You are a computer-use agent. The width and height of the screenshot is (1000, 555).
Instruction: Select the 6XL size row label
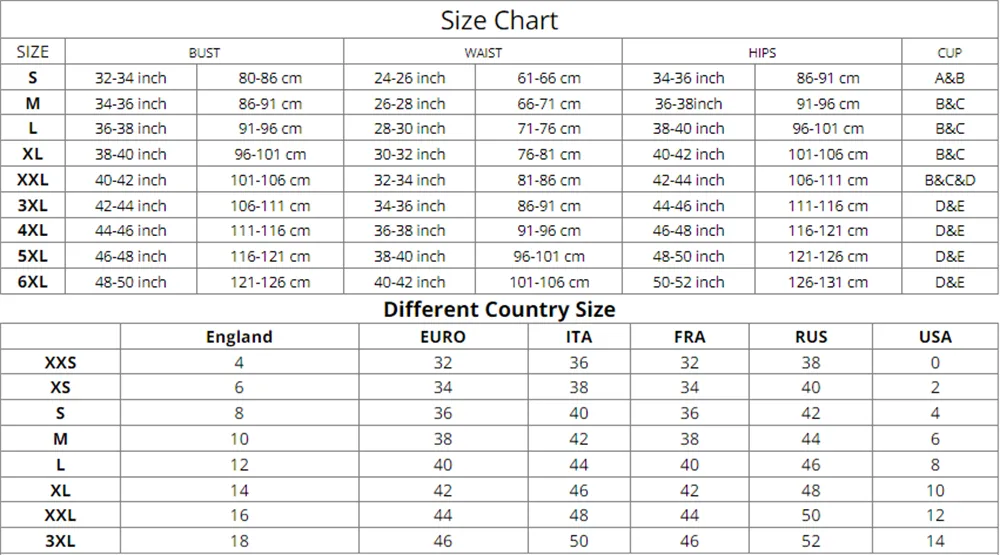[33, 282]
